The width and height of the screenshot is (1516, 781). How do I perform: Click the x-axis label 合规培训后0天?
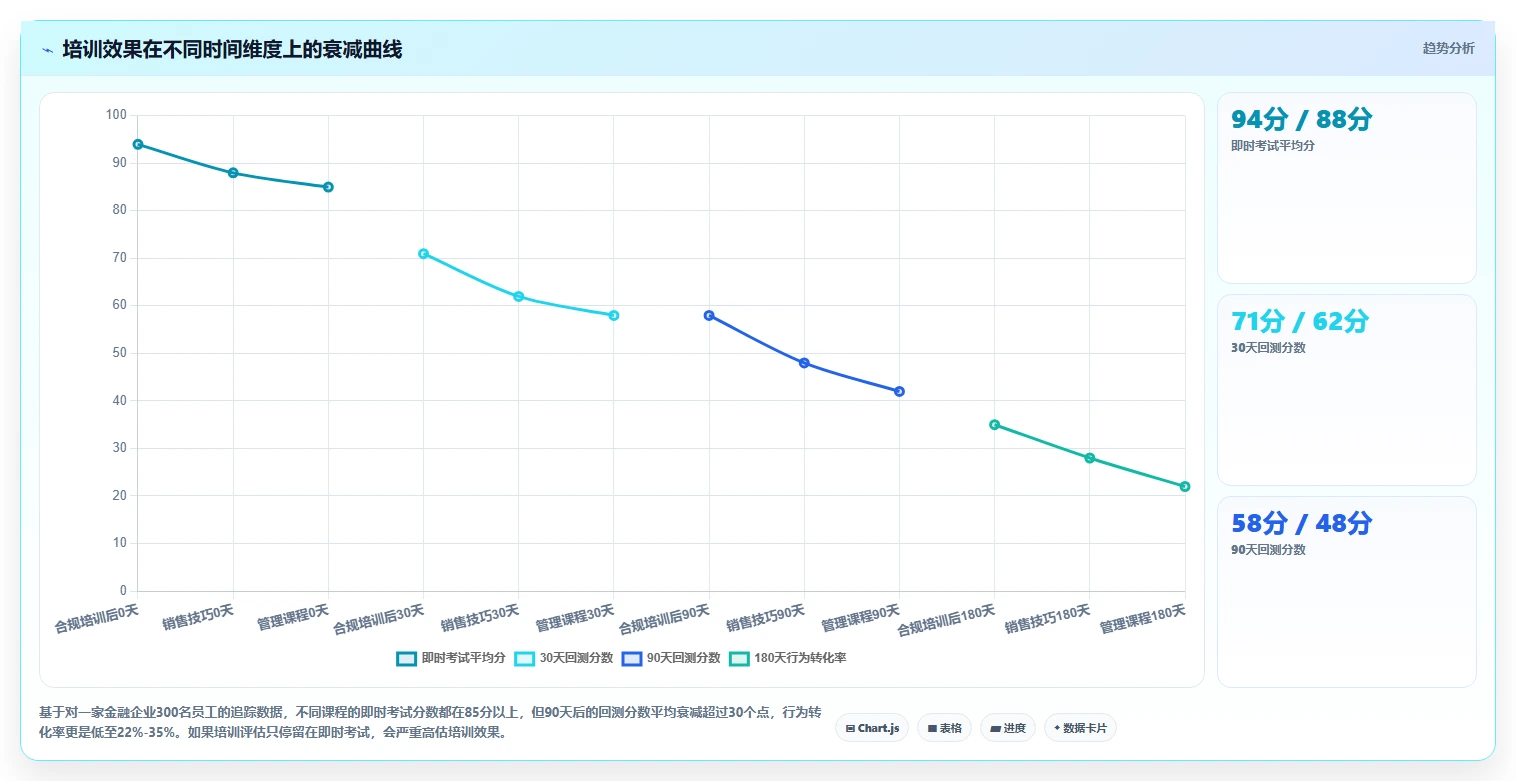coord(97,618)
